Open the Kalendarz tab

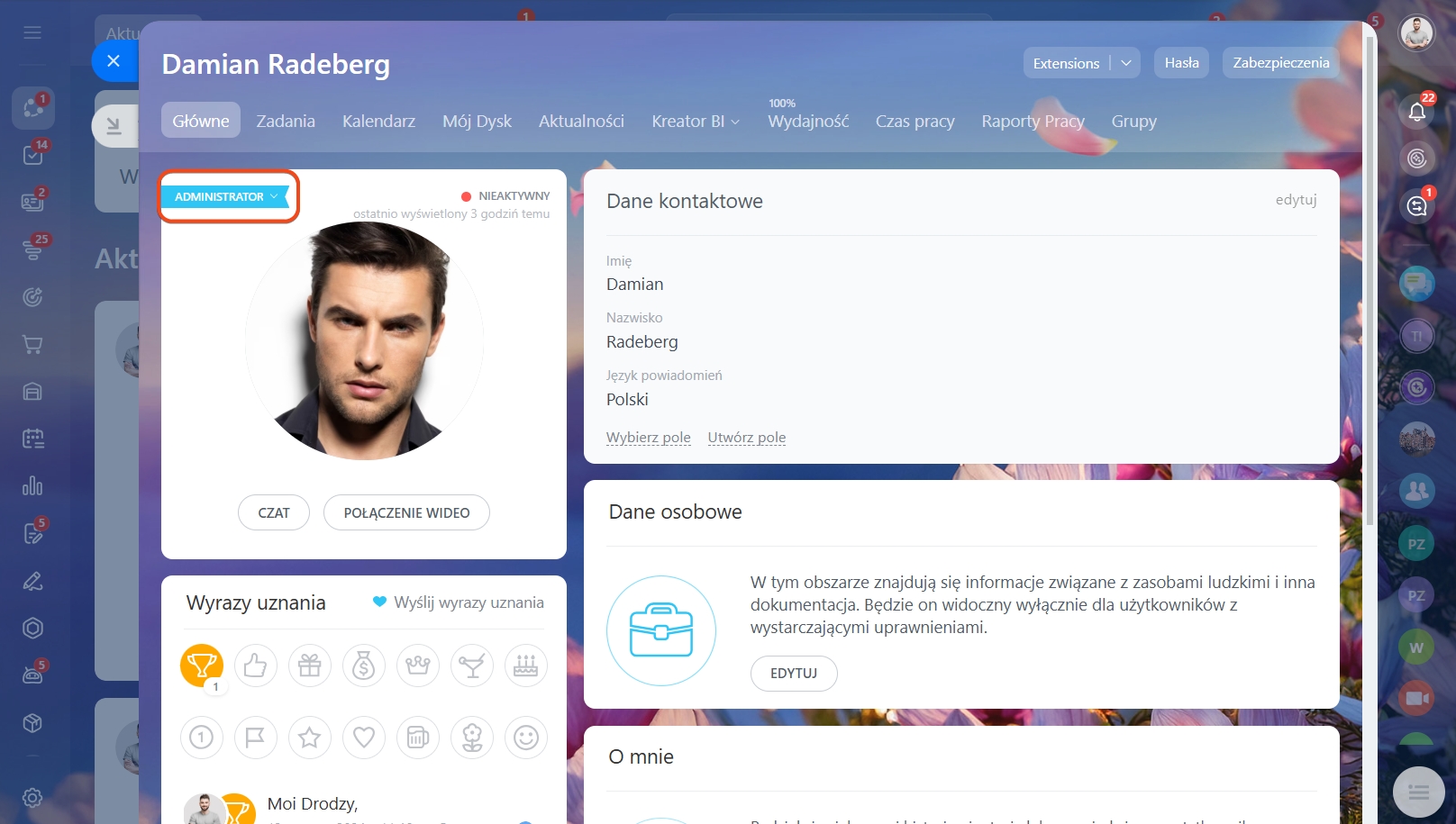378,121
